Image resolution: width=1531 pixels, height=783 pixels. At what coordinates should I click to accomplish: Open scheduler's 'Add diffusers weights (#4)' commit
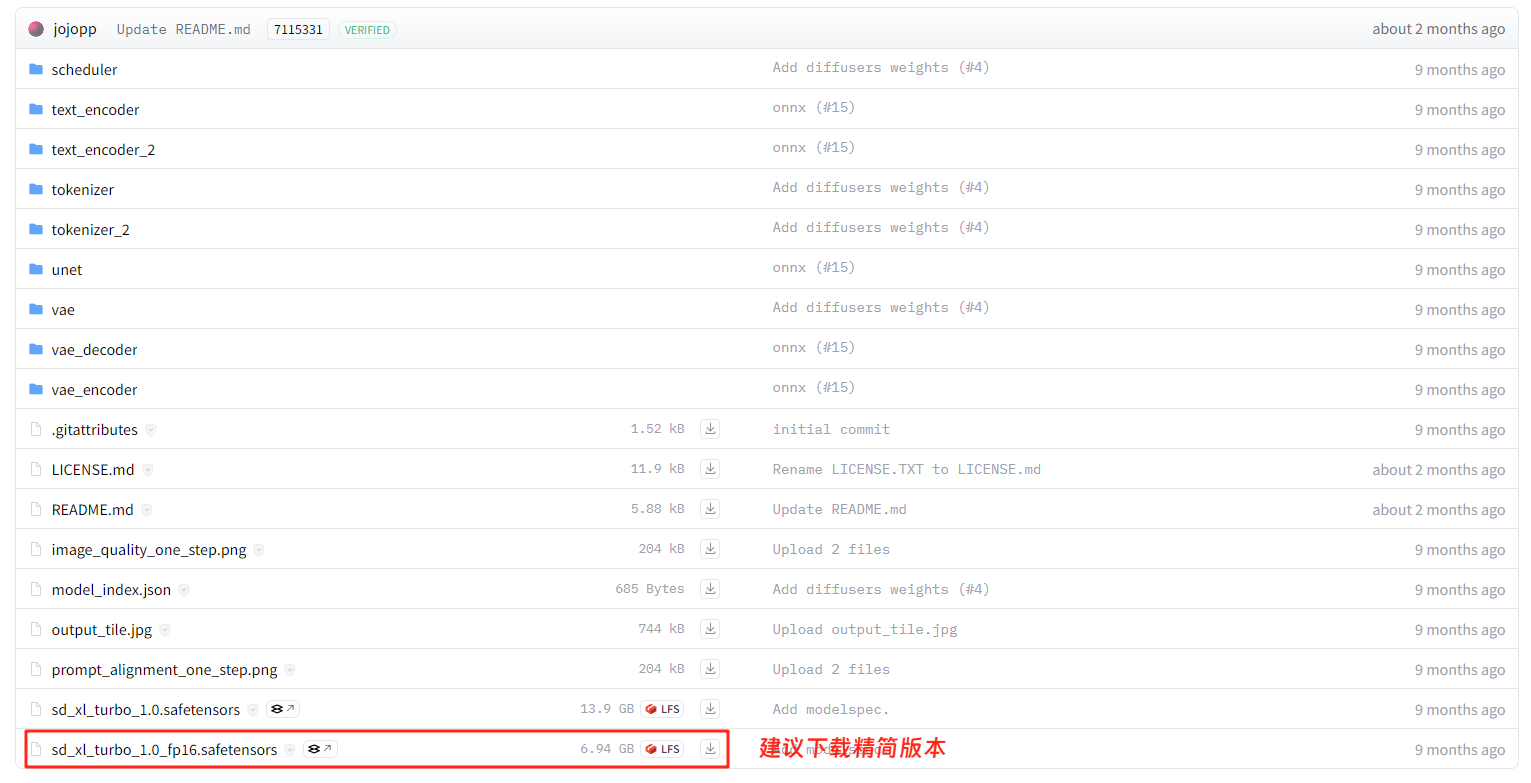pos(881,67)
